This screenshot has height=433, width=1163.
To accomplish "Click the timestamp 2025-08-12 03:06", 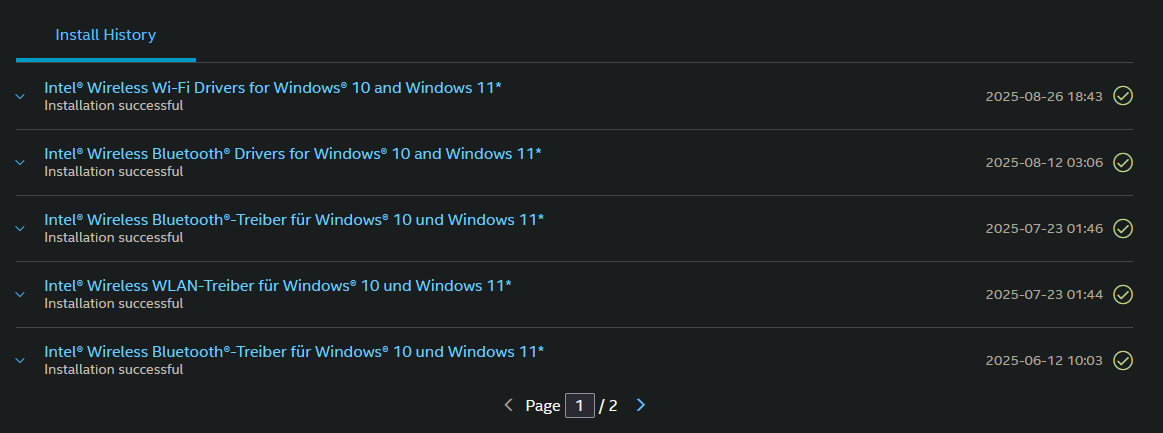I will 1044,162.
